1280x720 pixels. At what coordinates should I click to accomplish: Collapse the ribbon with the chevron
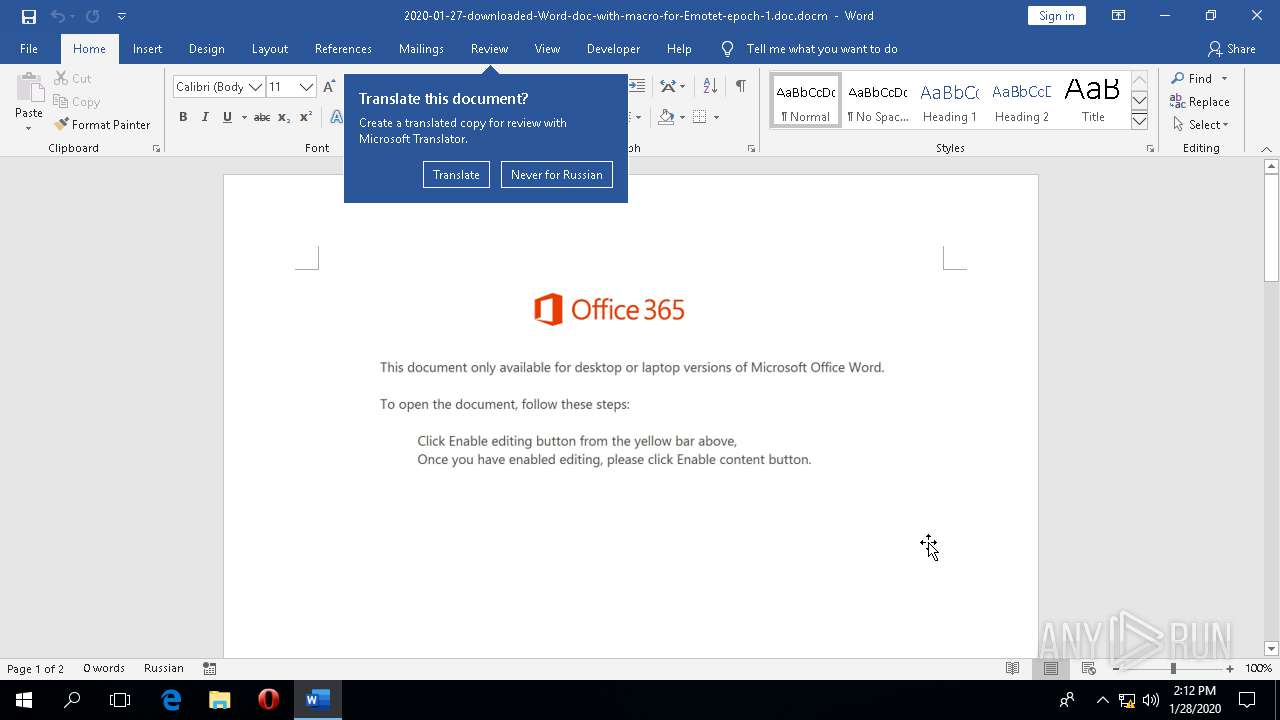[x=1267, y=148]
